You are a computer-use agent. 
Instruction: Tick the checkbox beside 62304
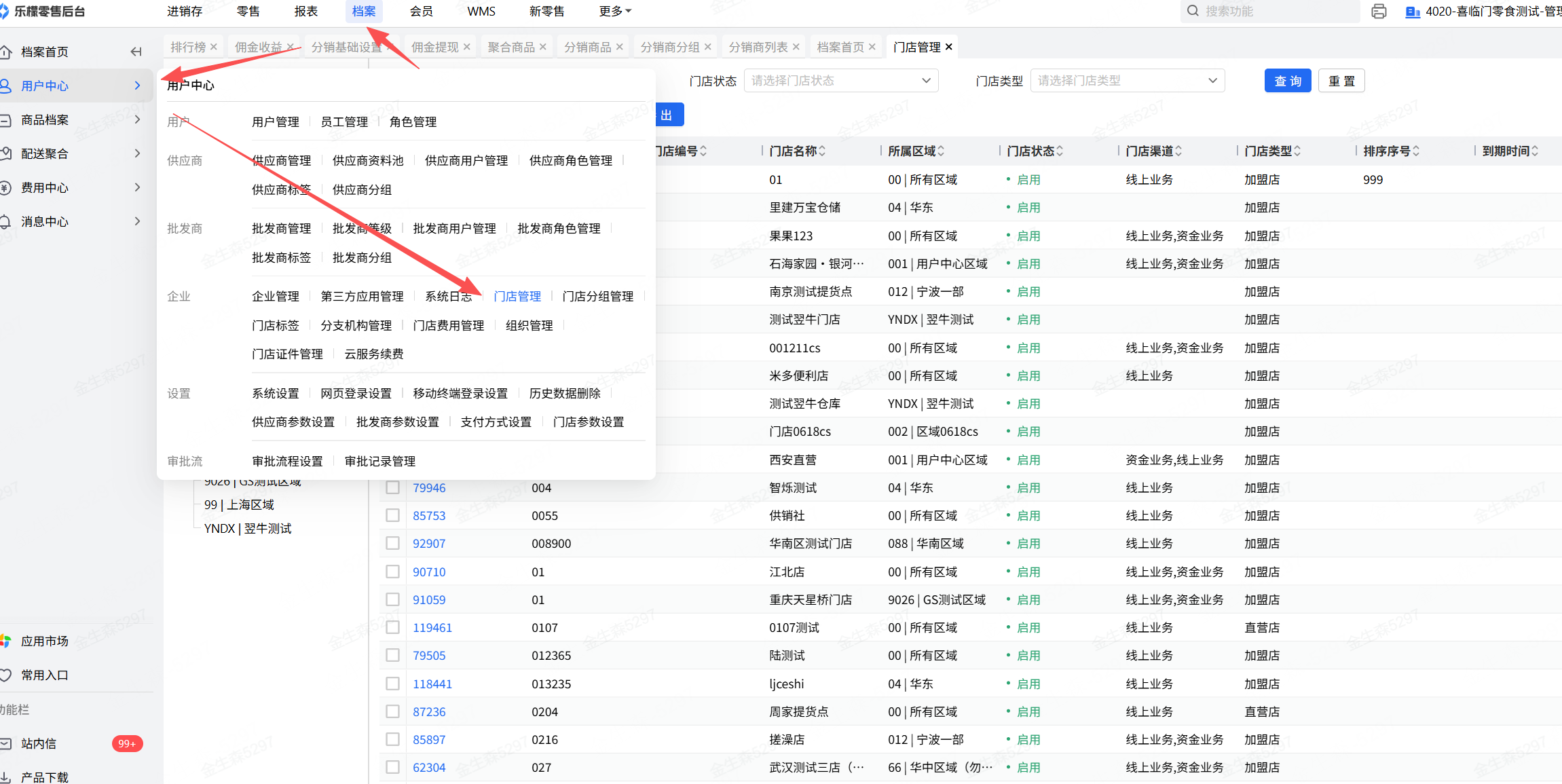point(392,767)
